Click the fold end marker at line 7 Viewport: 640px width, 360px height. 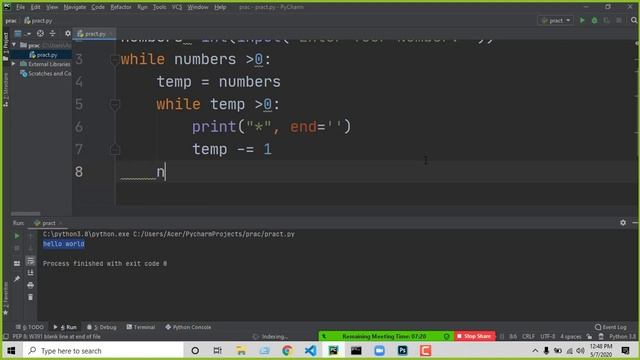[x=115, y=149]
